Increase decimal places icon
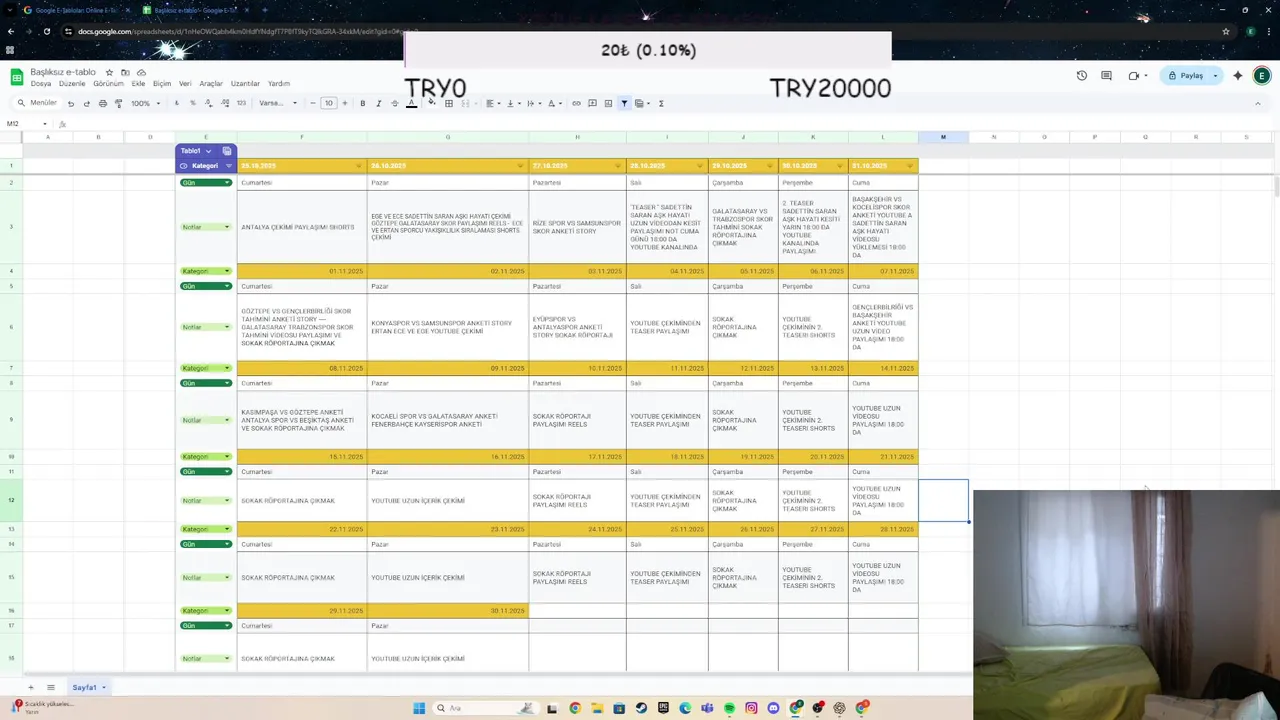 pos(224,103)
